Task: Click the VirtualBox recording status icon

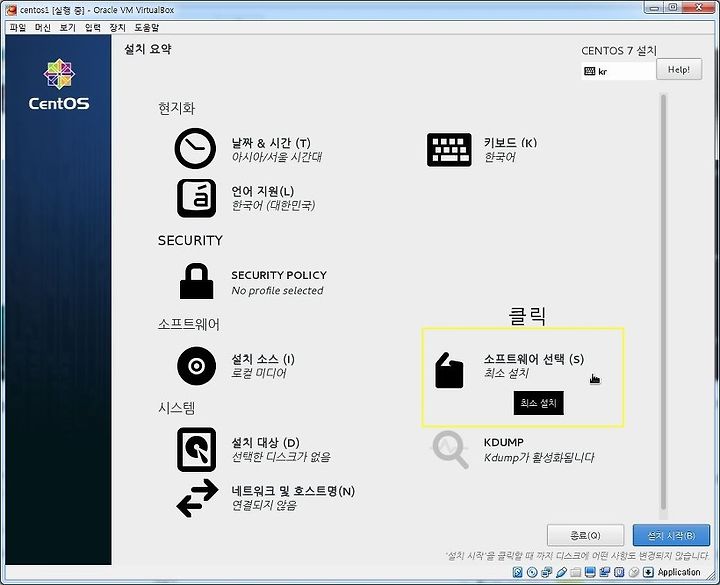Action: [605, 572]
